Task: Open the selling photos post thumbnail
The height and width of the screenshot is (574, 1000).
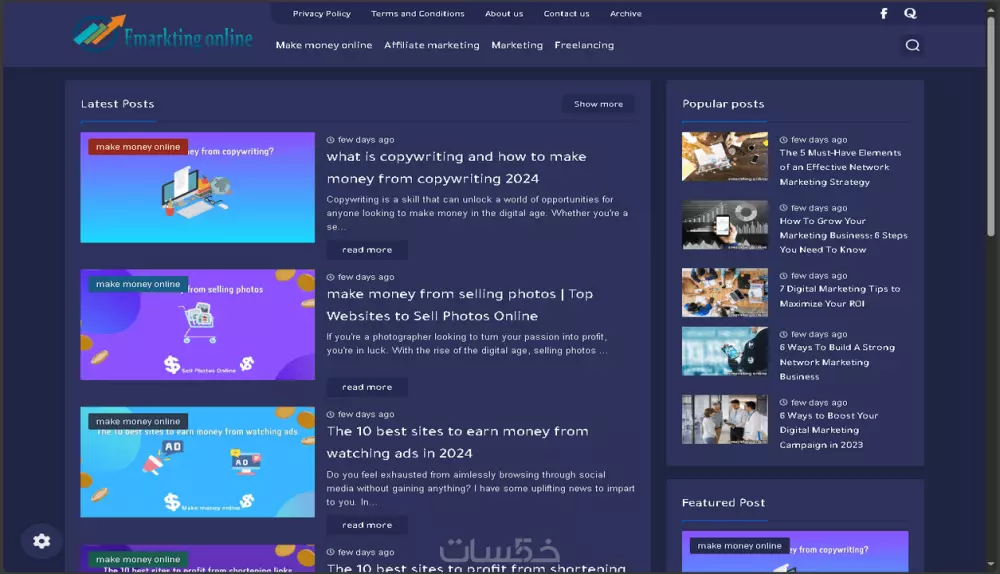Action: point(198,325)
